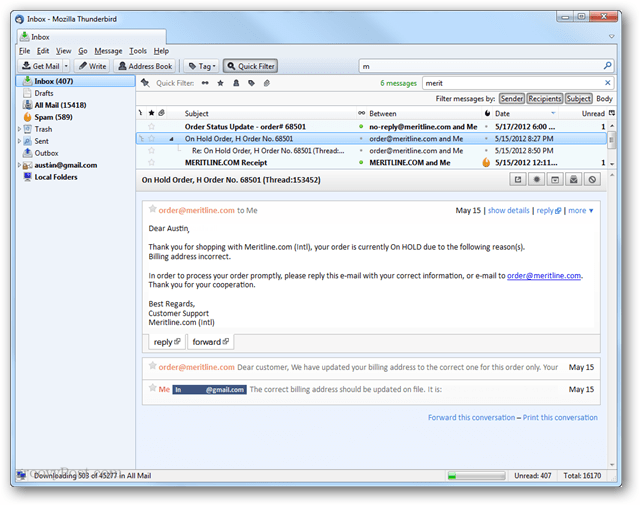The image size is (640, 505).
Task: Toggle the starred messages quick filter
Action: [220, 83]
